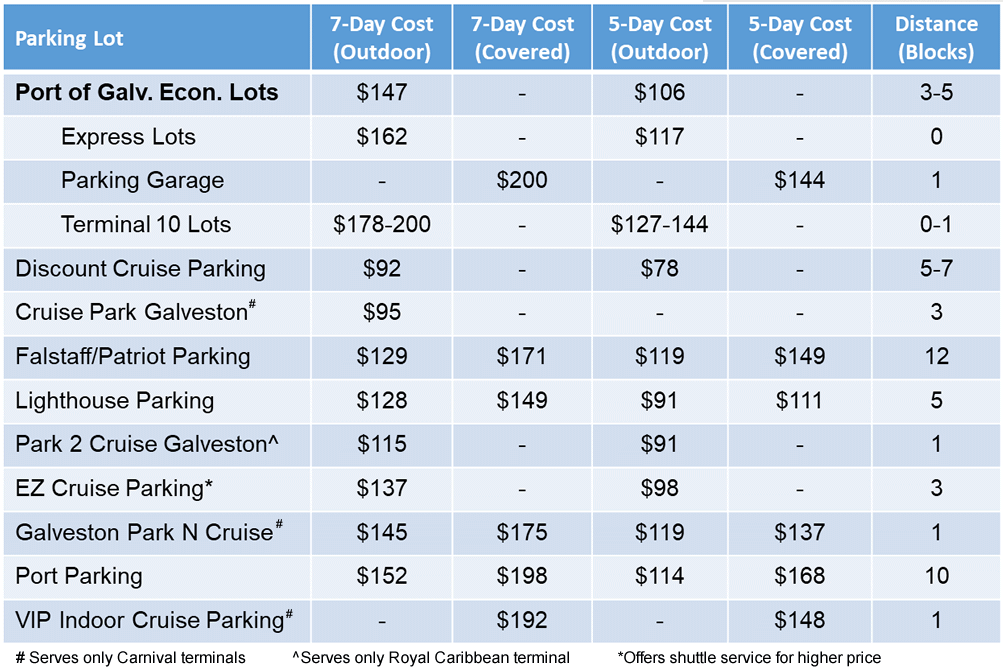Select Galveston Park N Cruise $175 cell

pyautogui.click(x=522, y=532)
